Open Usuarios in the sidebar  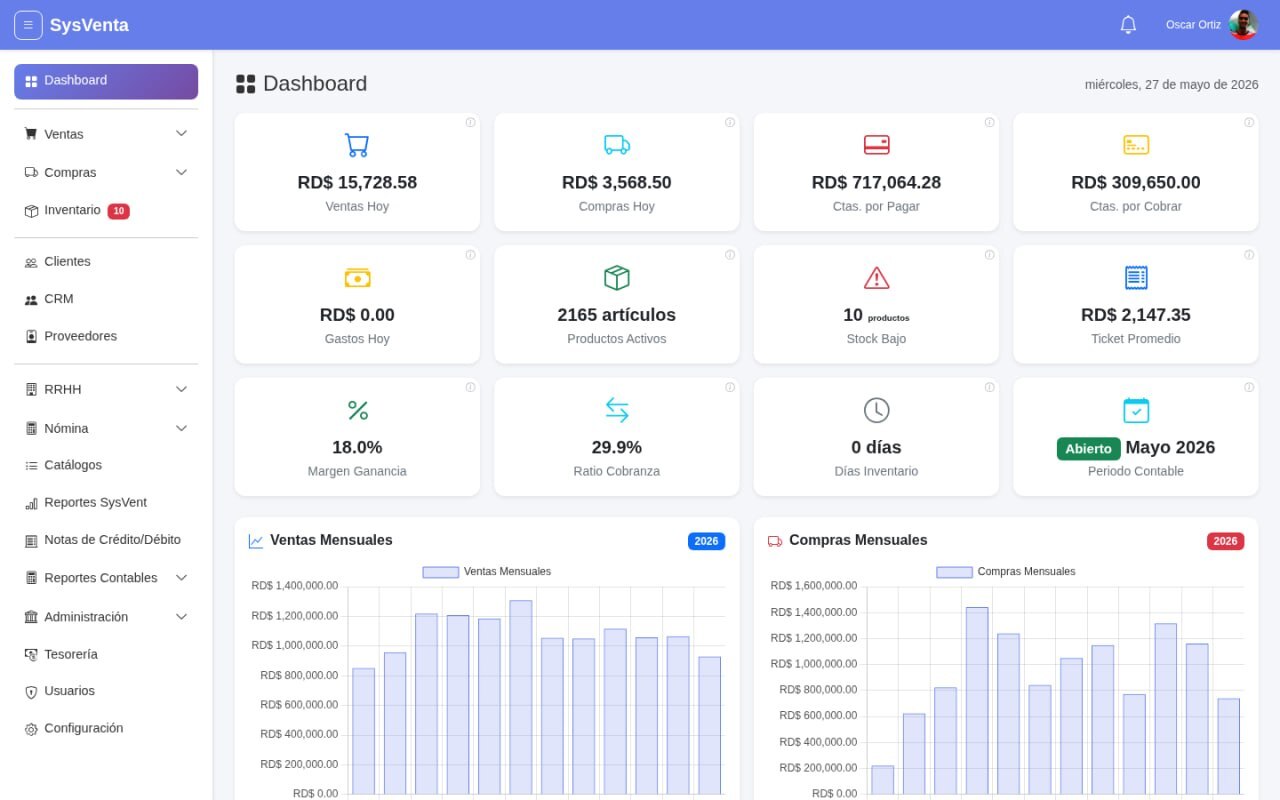click(x=106, y=691)
